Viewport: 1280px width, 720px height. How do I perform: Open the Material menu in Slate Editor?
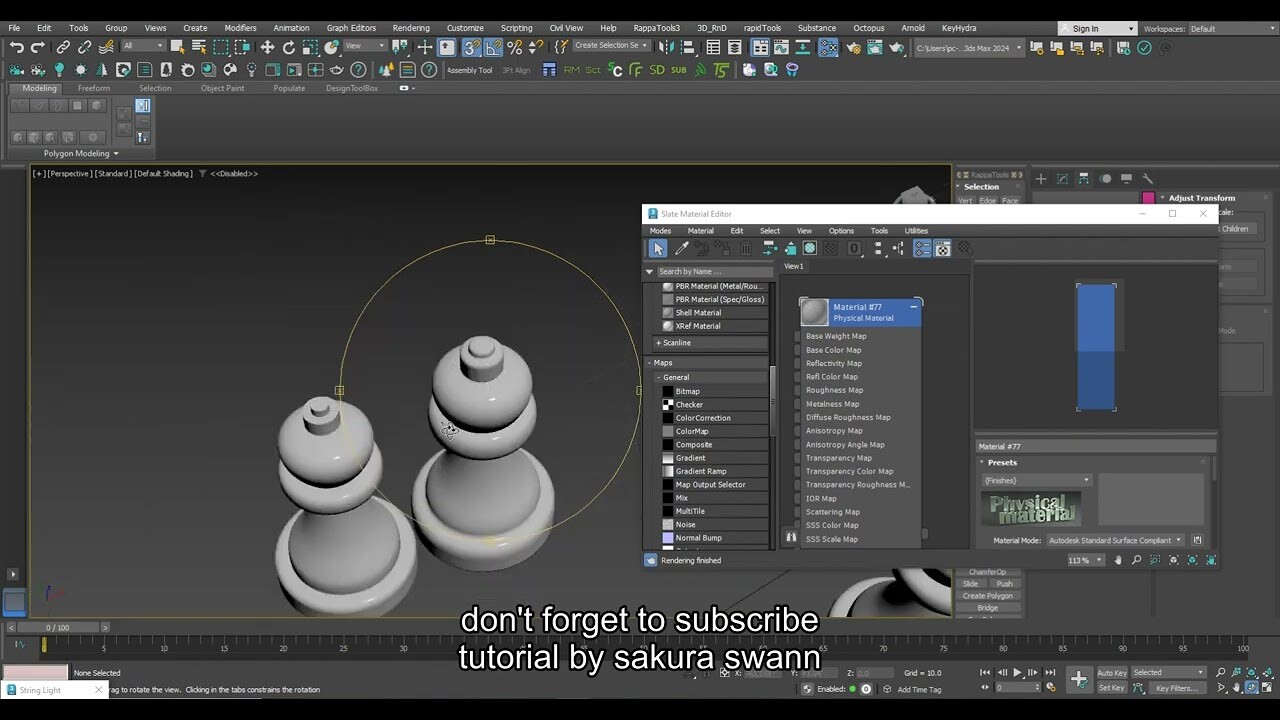700,230
